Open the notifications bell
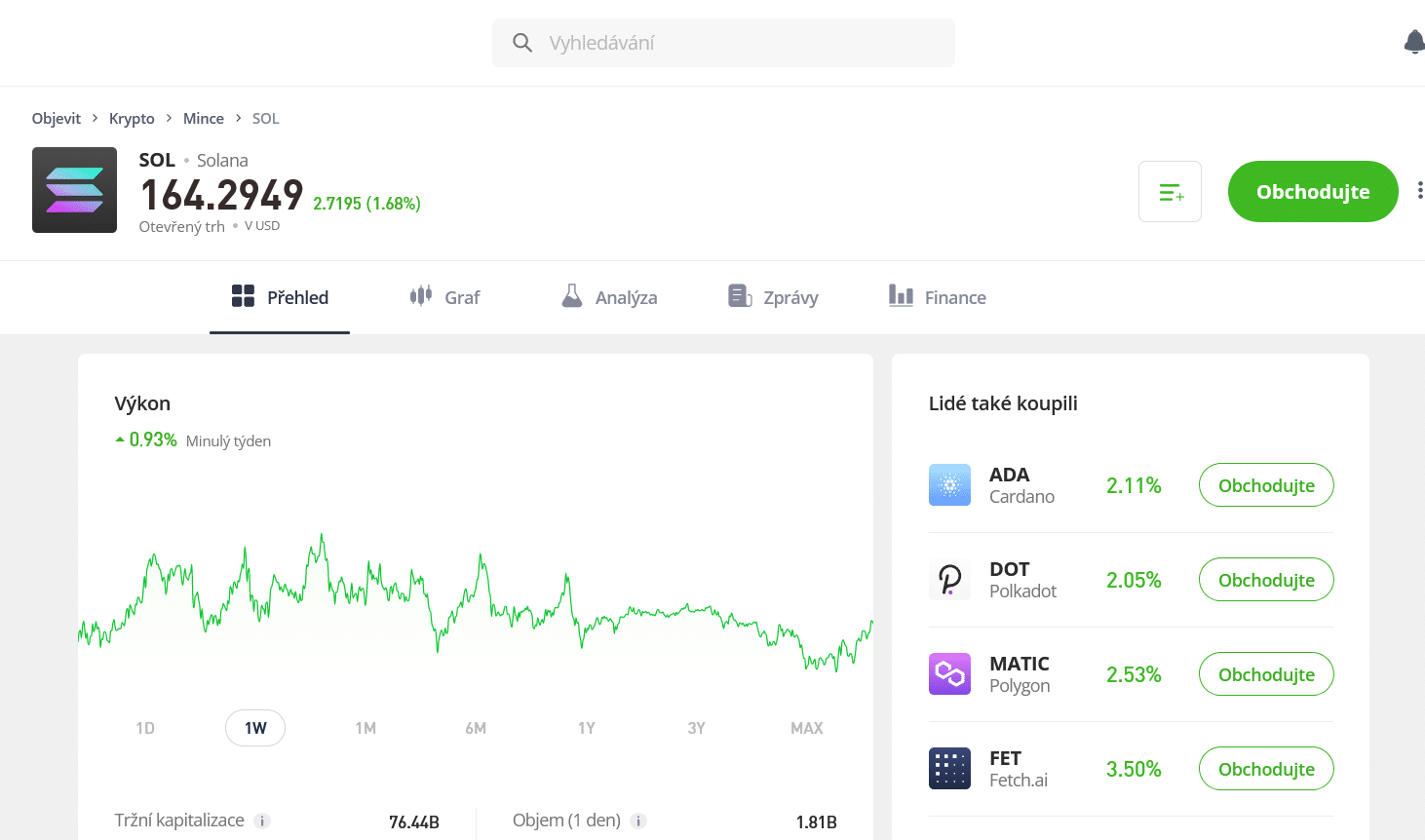This screenshot has height=840, width=1425. (x=1414, y=42)
